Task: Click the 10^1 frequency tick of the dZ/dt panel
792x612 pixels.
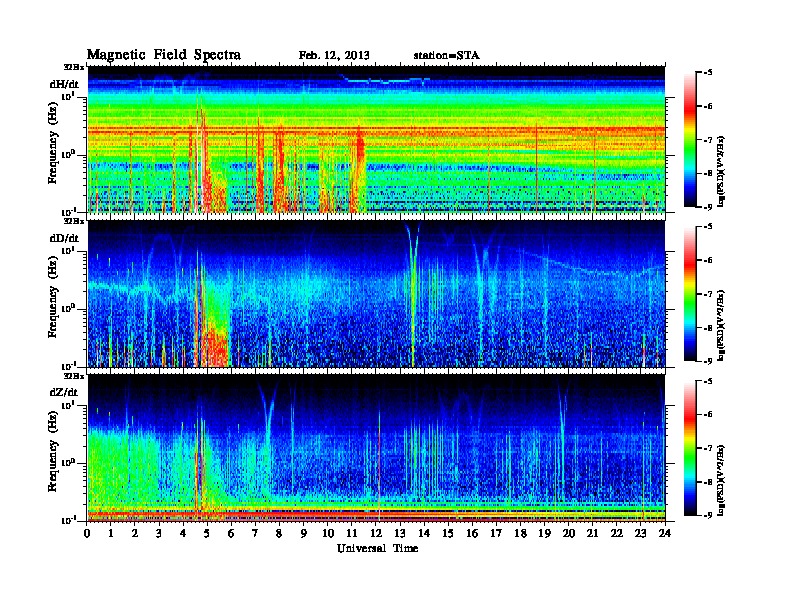Action: (69, 405)
